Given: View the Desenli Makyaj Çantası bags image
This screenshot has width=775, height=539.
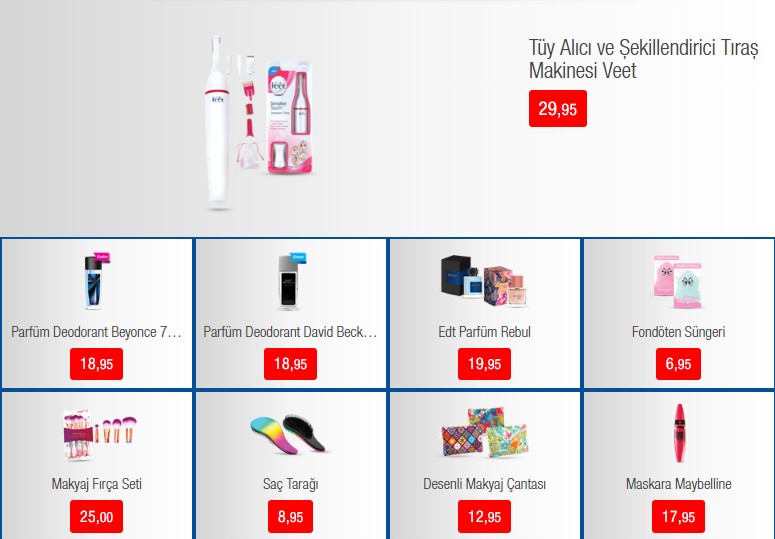Looking at the screenshot, I should coord(484,433).
